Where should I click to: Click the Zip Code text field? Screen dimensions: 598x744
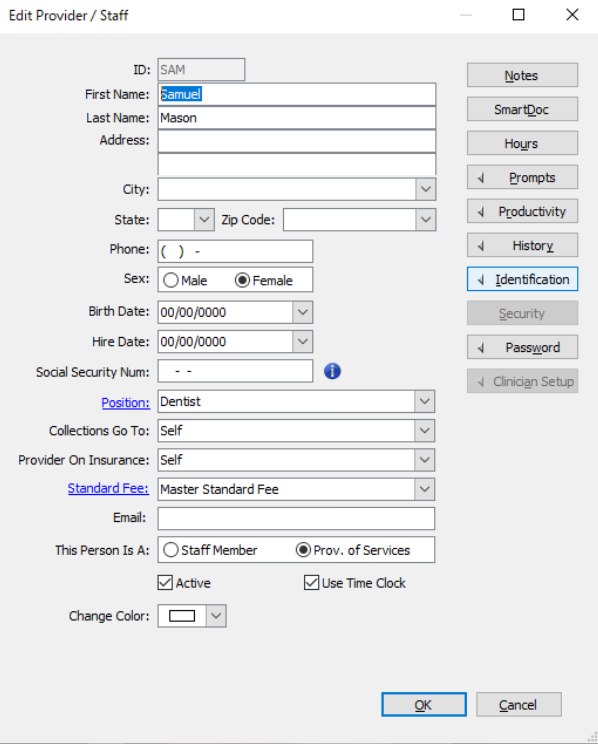pos(350,220)
